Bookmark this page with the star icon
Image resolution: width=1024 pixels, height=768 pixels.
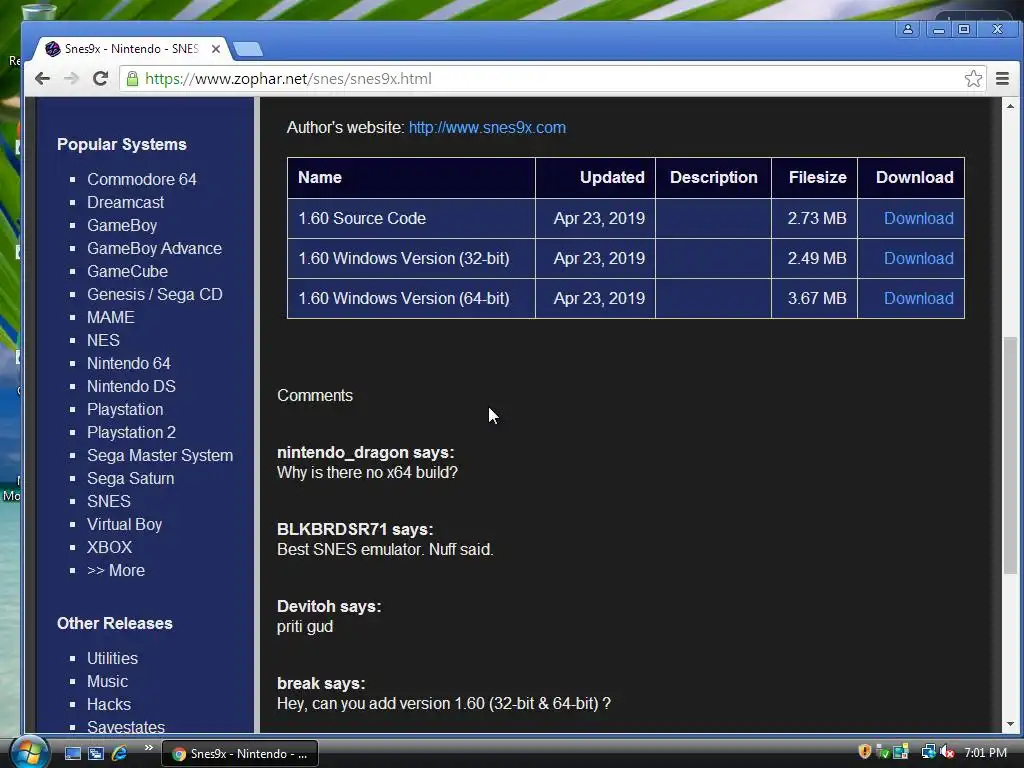coord(973,79)
